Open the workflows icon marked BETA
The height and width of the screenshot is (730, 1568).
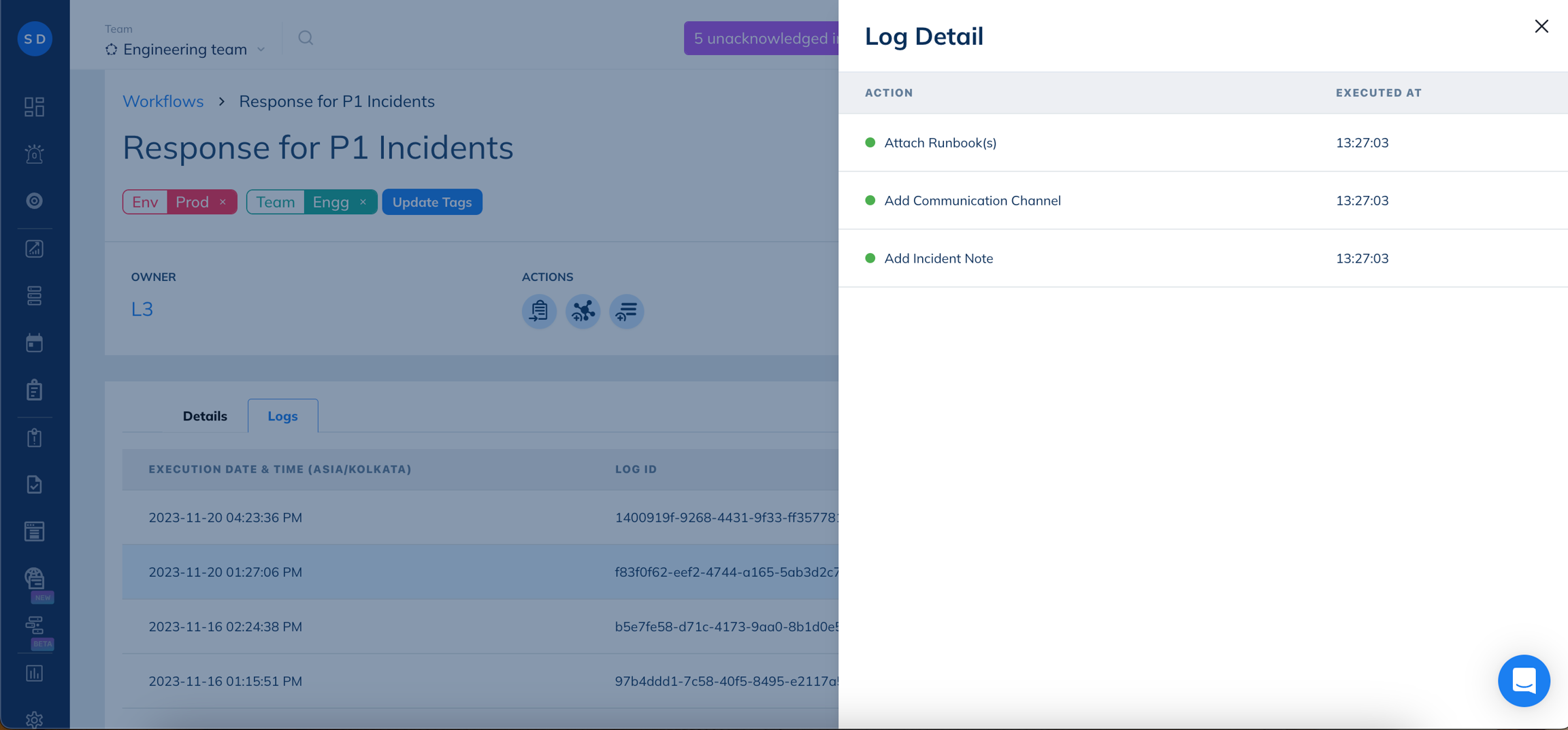[35, 626]
